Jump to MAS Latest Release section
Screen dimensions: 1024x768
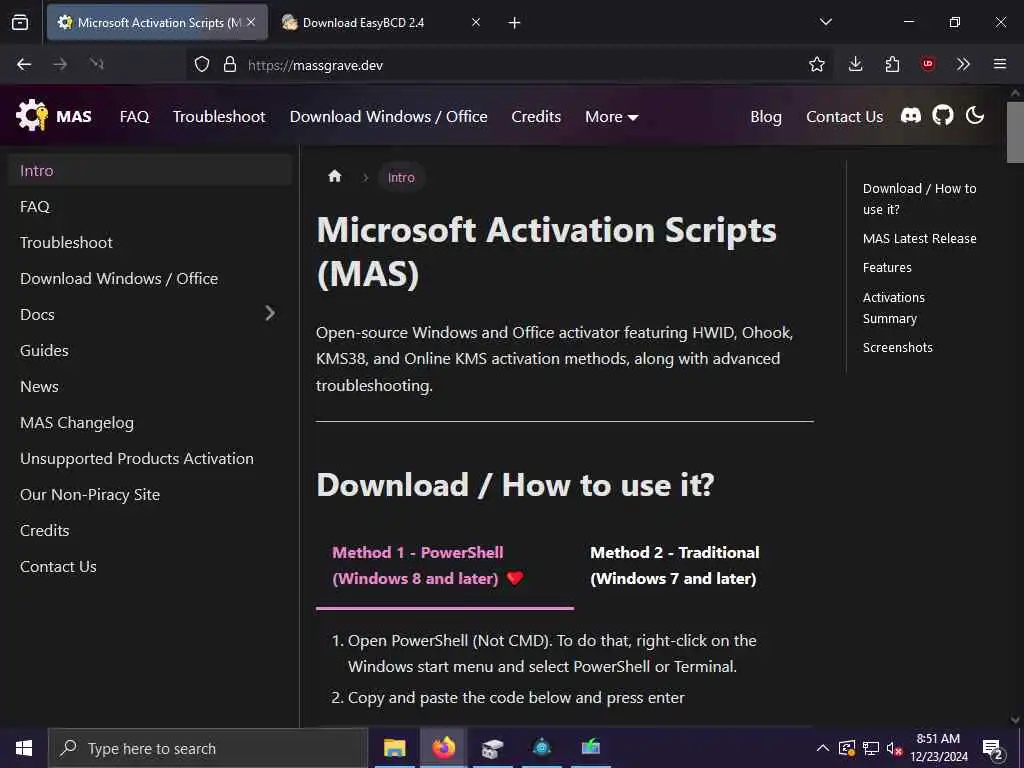pyautogui.click(x=920, y=238)
